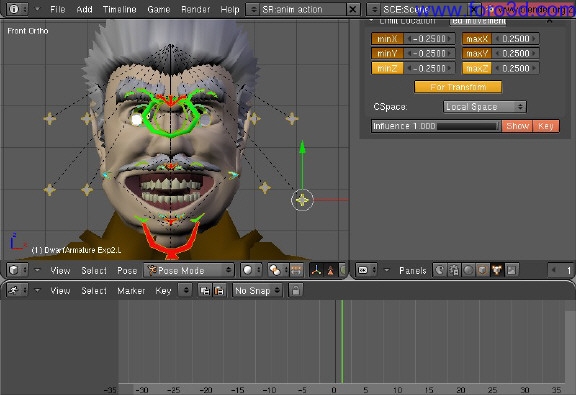Toggle the minX limit button
Image resolution: width=576 pixels, height=395 pixels.
point(387,39)
